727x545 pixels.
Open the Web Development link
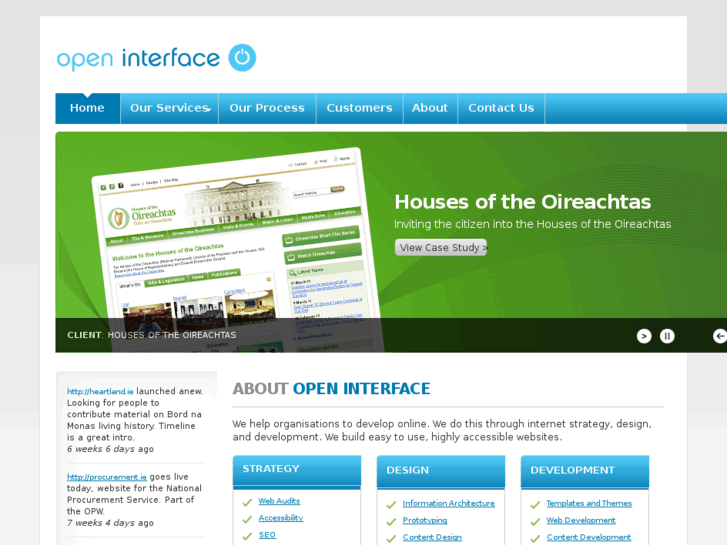[x=580, y=520]
